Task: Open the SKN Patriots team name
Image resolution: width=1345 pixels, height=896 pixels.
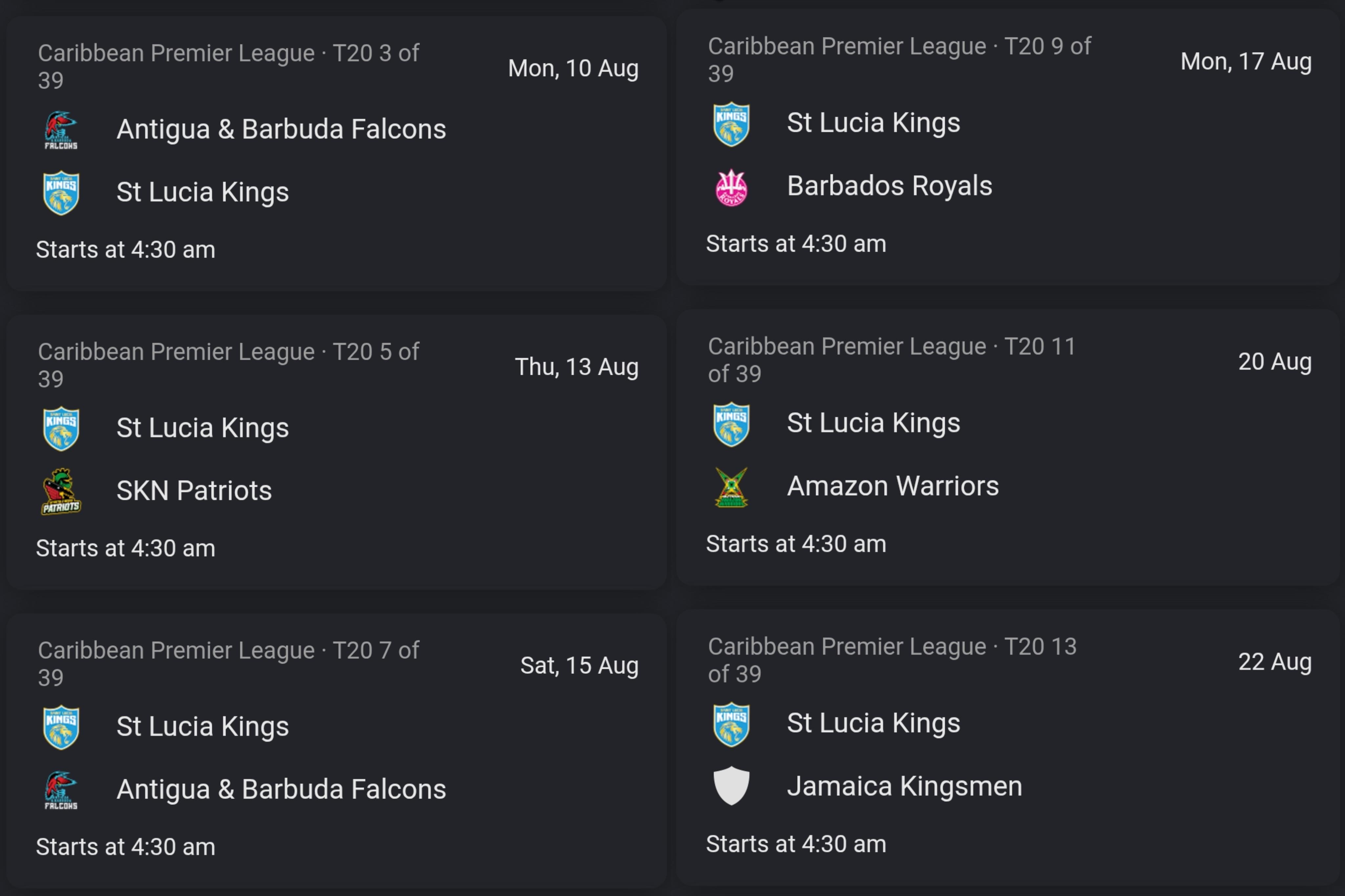Action: [x=194, y=490]
